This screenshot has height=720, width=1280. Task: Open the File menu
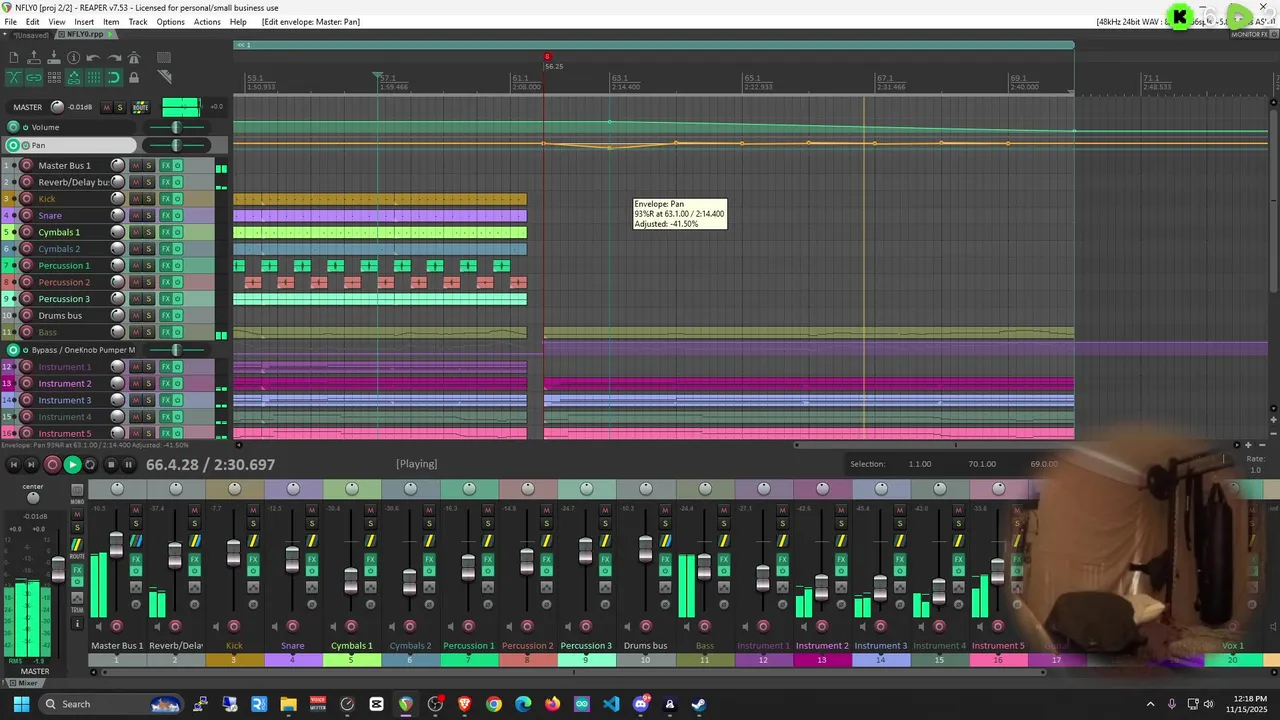click(x=10, y=21)
